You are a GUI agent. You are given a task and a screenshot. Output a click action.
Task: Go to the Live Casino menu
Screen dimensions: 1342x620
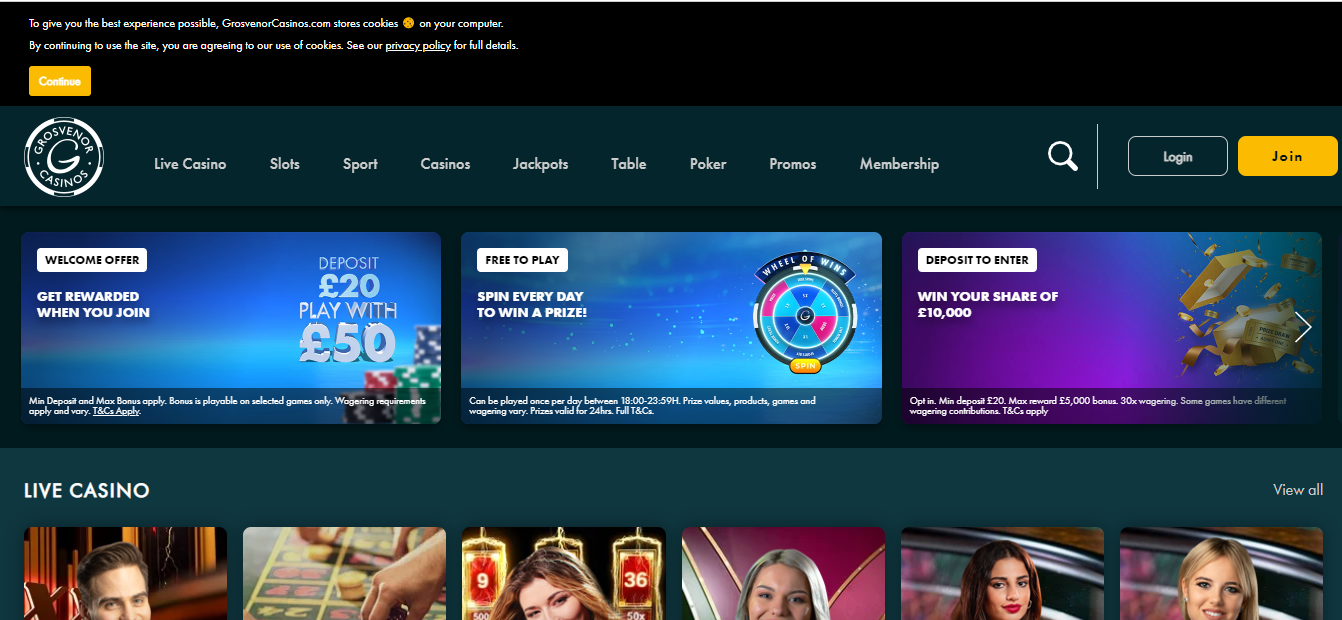[190, 164]
